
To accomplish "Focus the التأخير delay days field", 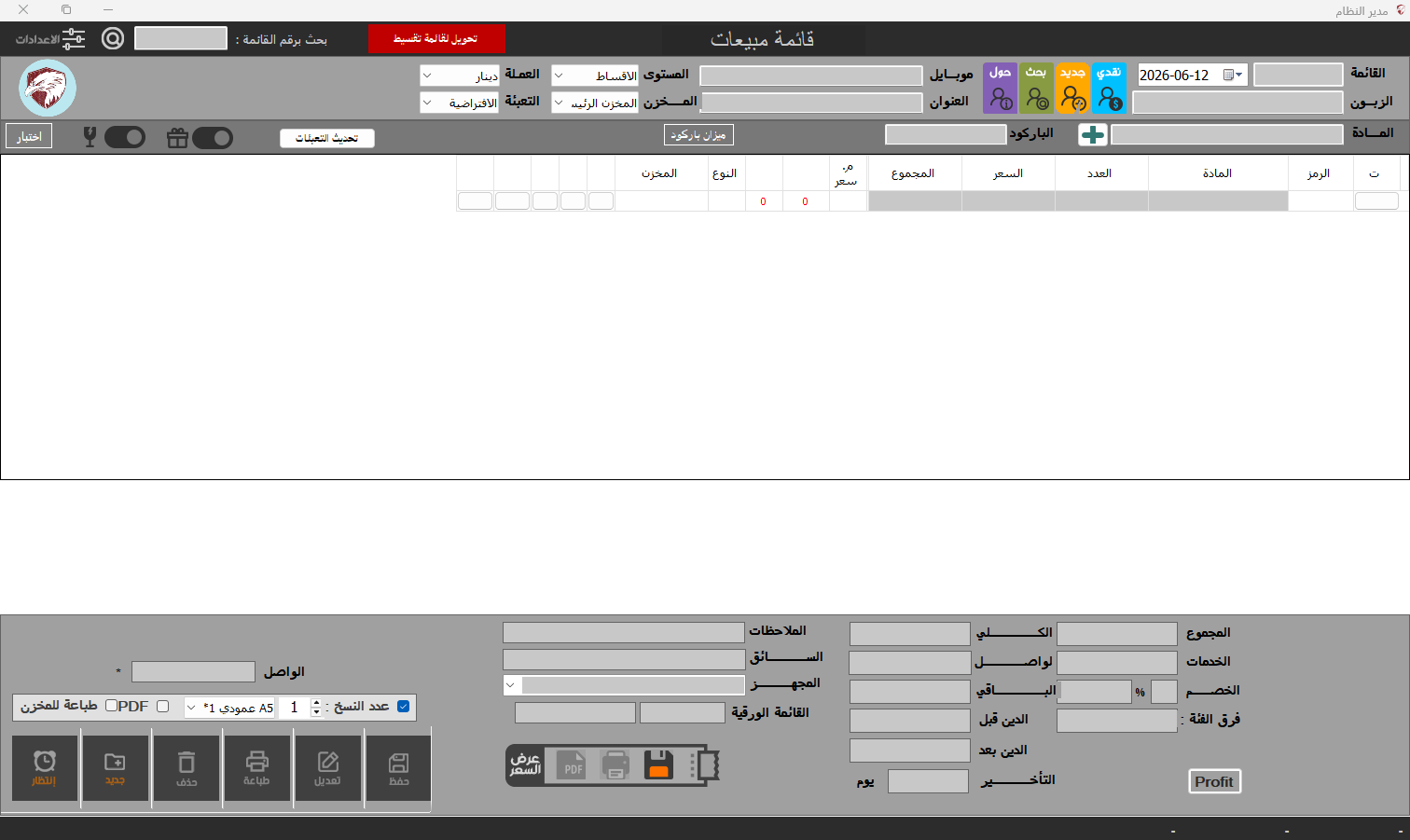I will pyautogui.click(x=928, y=781).
